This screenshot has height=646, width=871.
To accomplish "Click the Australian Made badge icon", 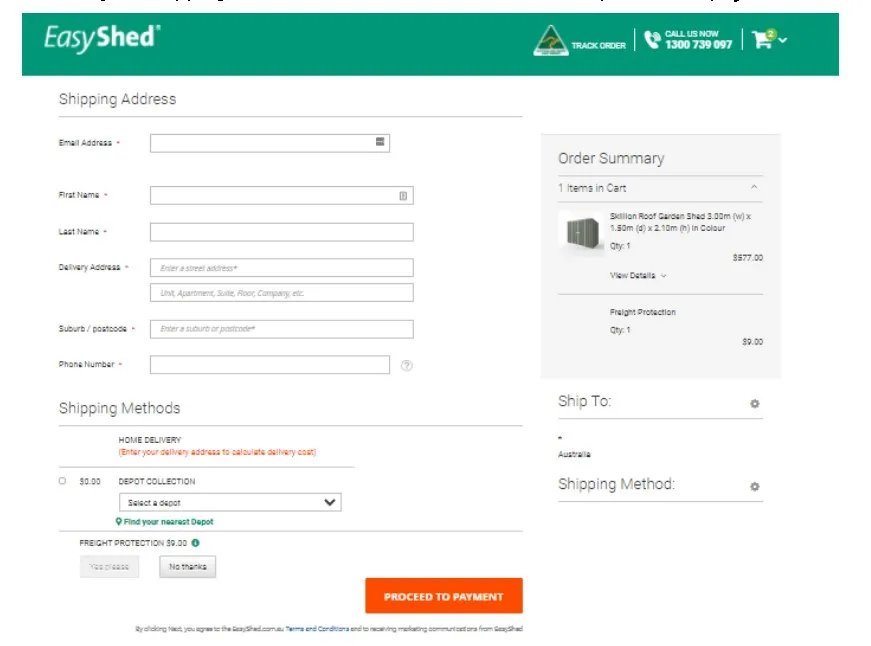I will (549, 41).
